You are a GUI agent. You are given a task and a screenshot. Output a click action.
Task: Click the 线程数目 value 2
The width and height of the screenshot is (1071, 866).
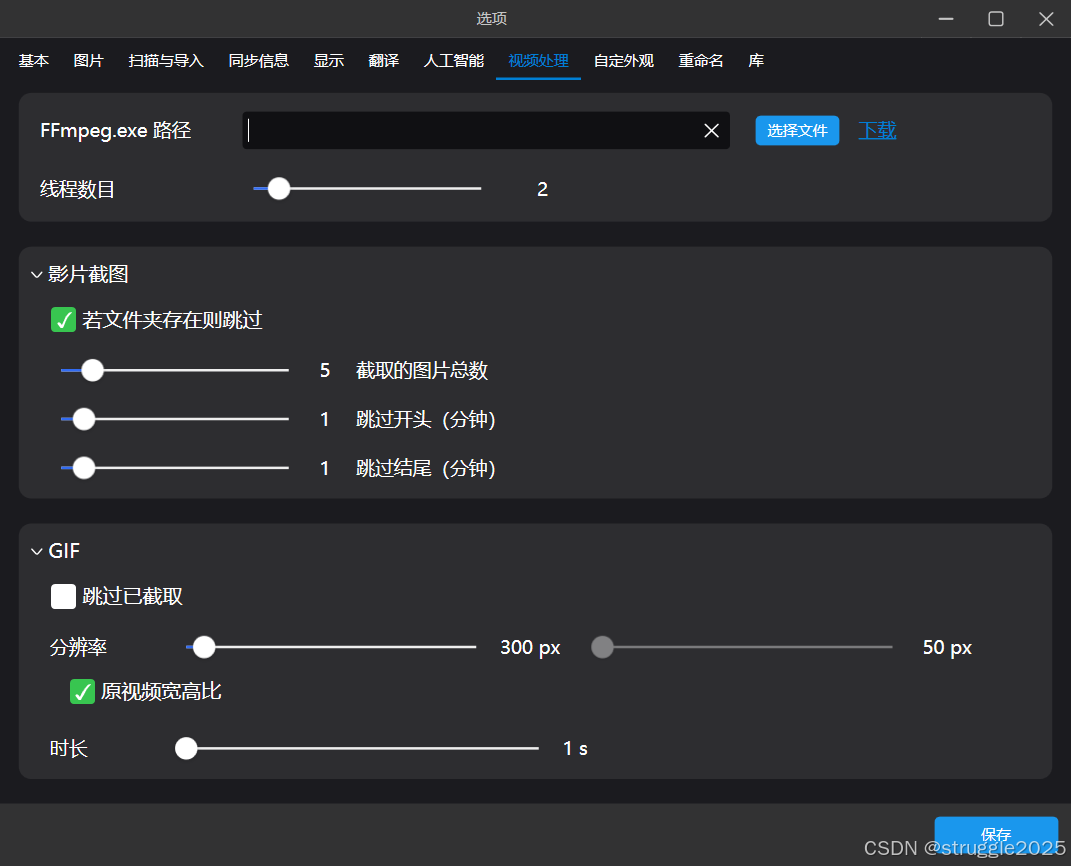click(542, 189)
